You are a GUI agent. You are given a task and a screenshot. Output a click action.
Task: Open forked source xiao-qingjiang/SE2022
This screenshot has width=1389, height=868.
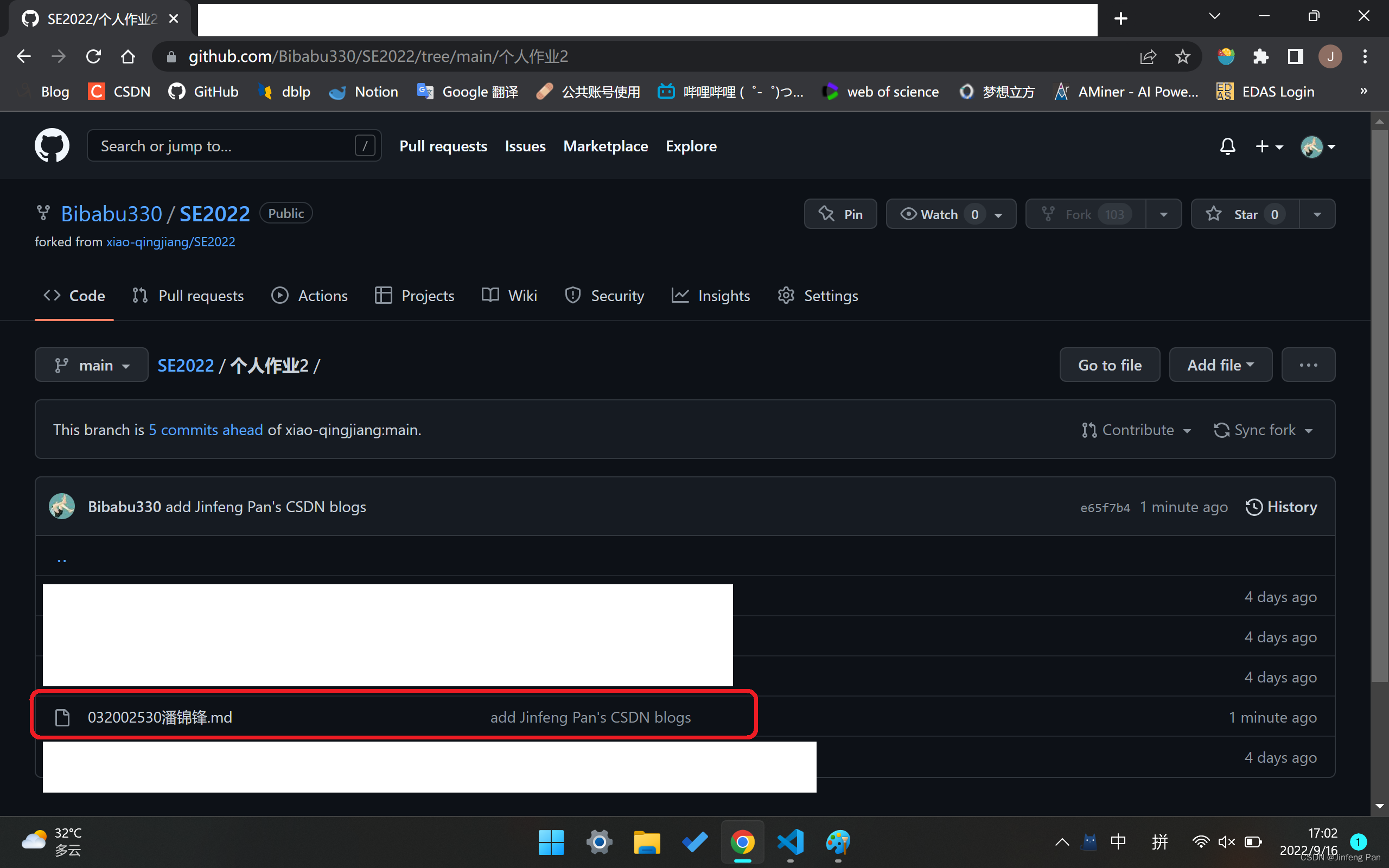pyautogui.click(x=170, y=242)
